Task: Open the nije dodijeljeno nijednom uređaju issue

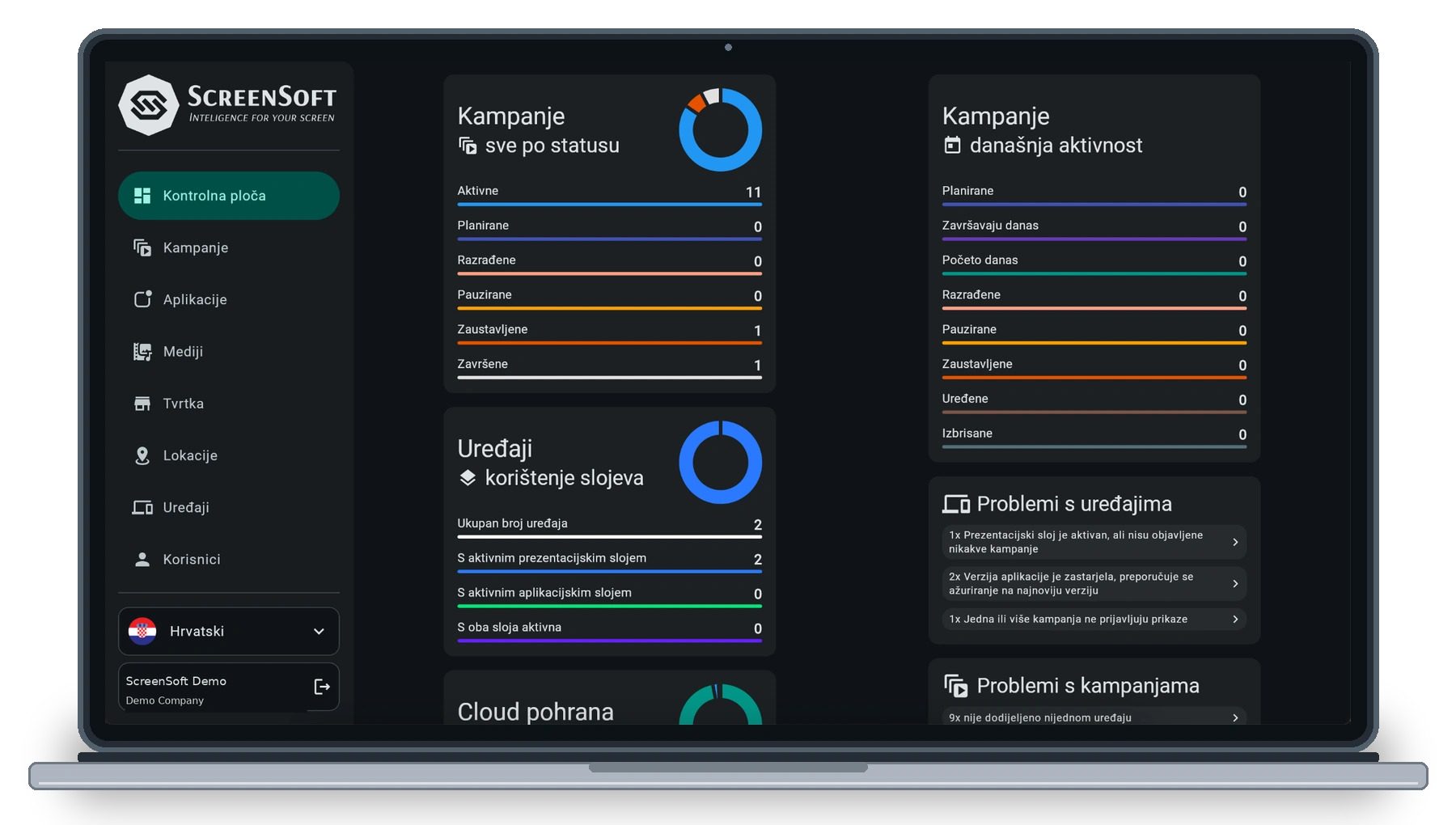Action: click(1094, 717)
